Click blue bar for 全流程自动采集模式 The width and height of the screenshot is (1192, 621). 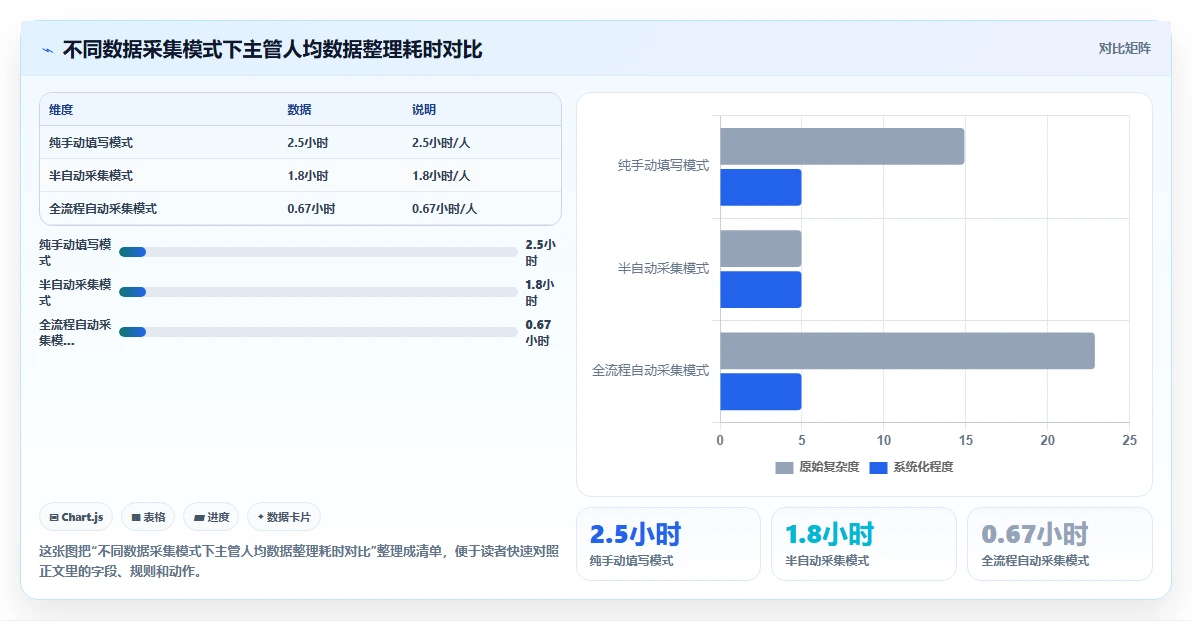761,391
